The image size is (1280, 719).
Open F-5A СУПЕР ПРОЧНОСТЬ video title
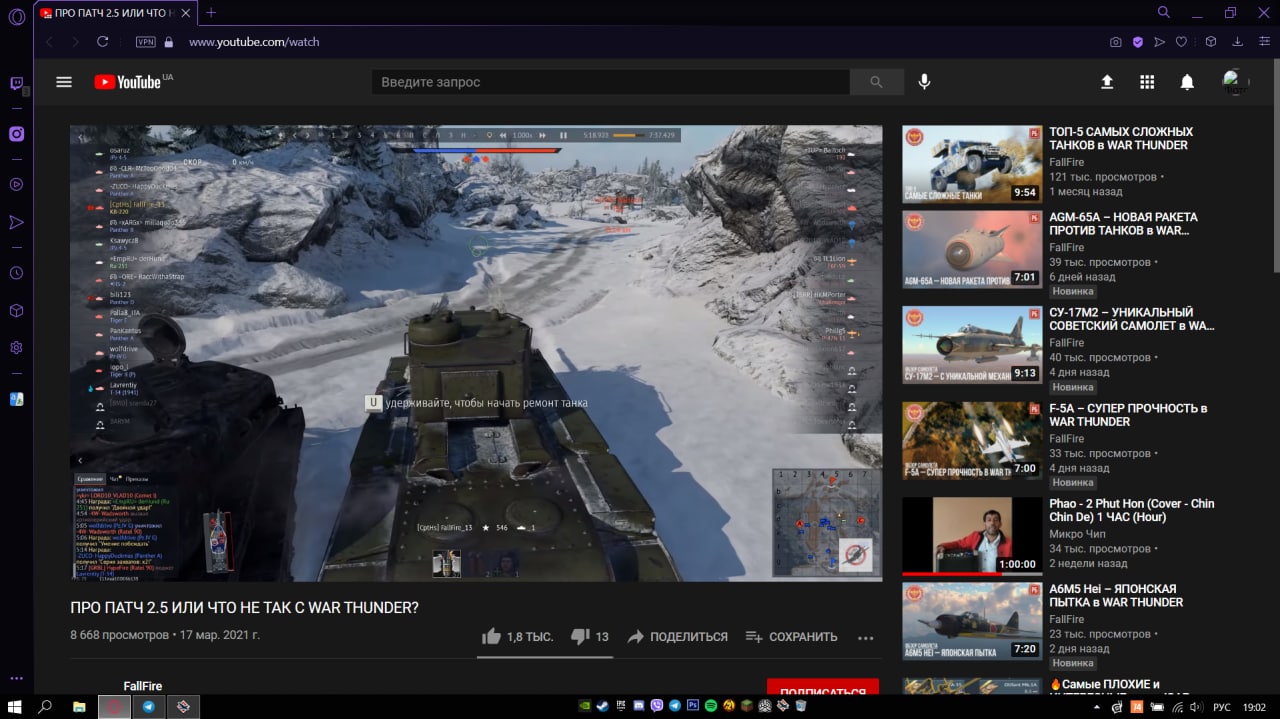point(1128,414)
